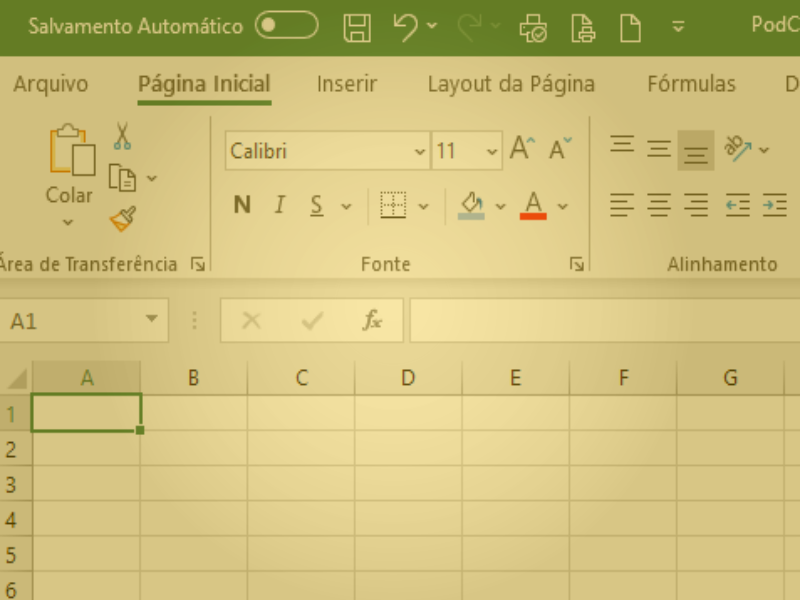This screenshot has width=800, height=600.
Task: Open Print Preview from the quick access toolbar
Action: point(583,28)
